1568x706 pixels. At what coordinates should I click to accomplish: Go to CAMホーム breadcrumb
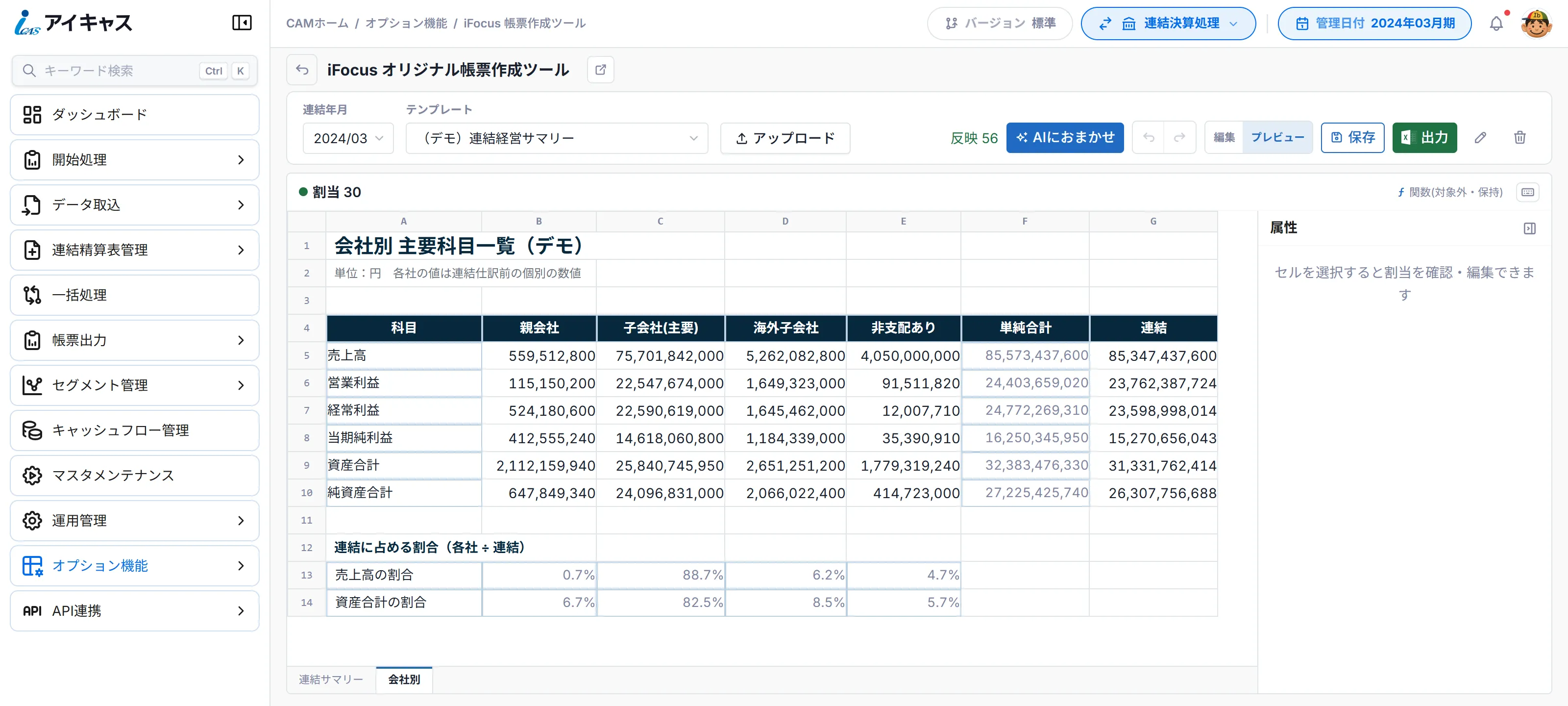pyautogui.click(x=317, y=23)
